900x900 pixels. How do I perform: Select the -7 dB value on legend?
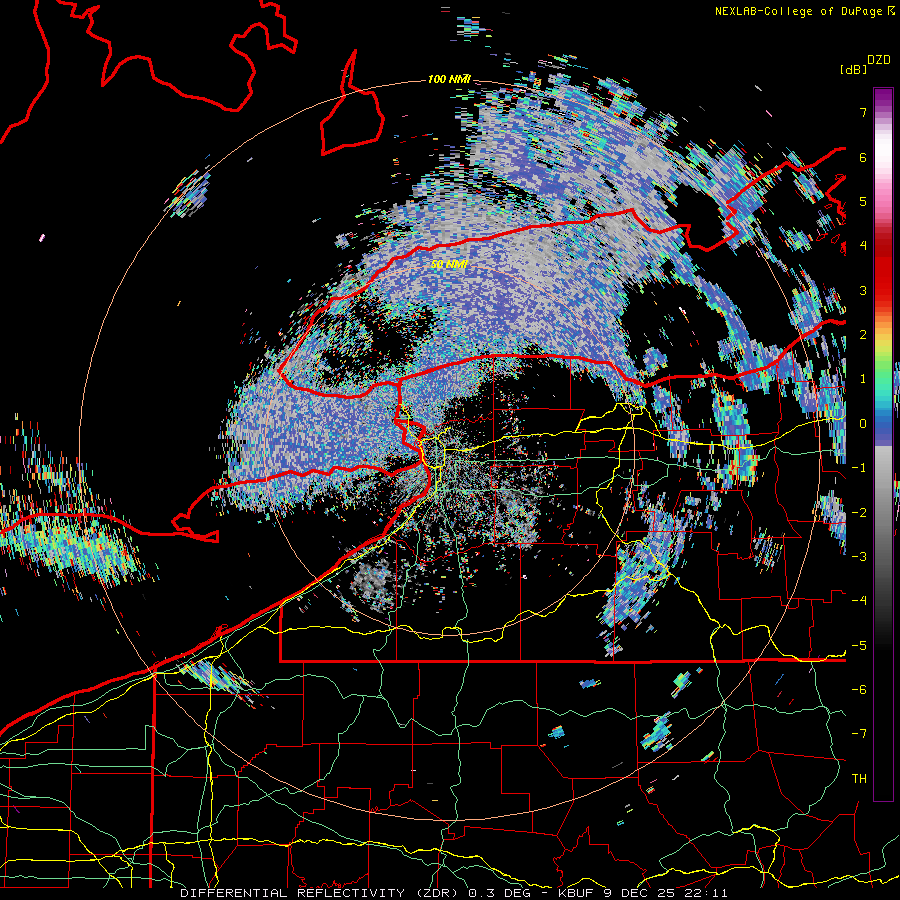click(x=859, y=734)
